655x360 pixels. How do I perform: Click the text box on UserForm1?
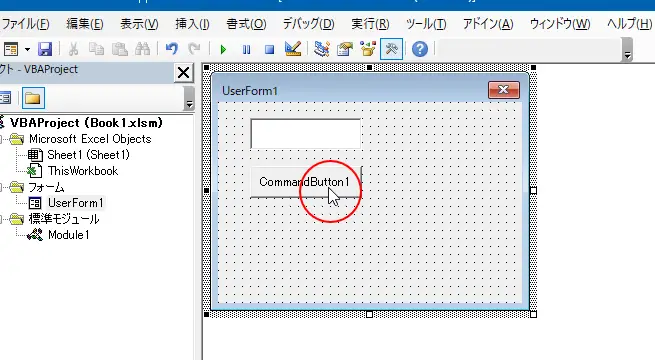click(x=305, y=134)
